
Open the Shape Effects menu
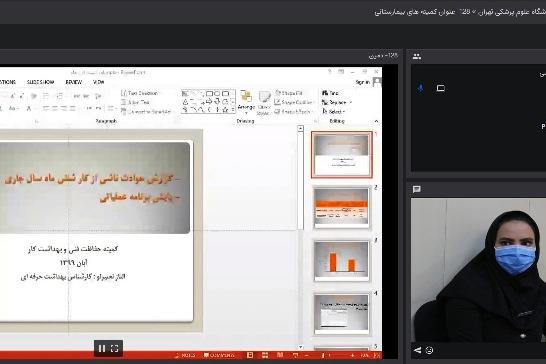click(292, 112)
